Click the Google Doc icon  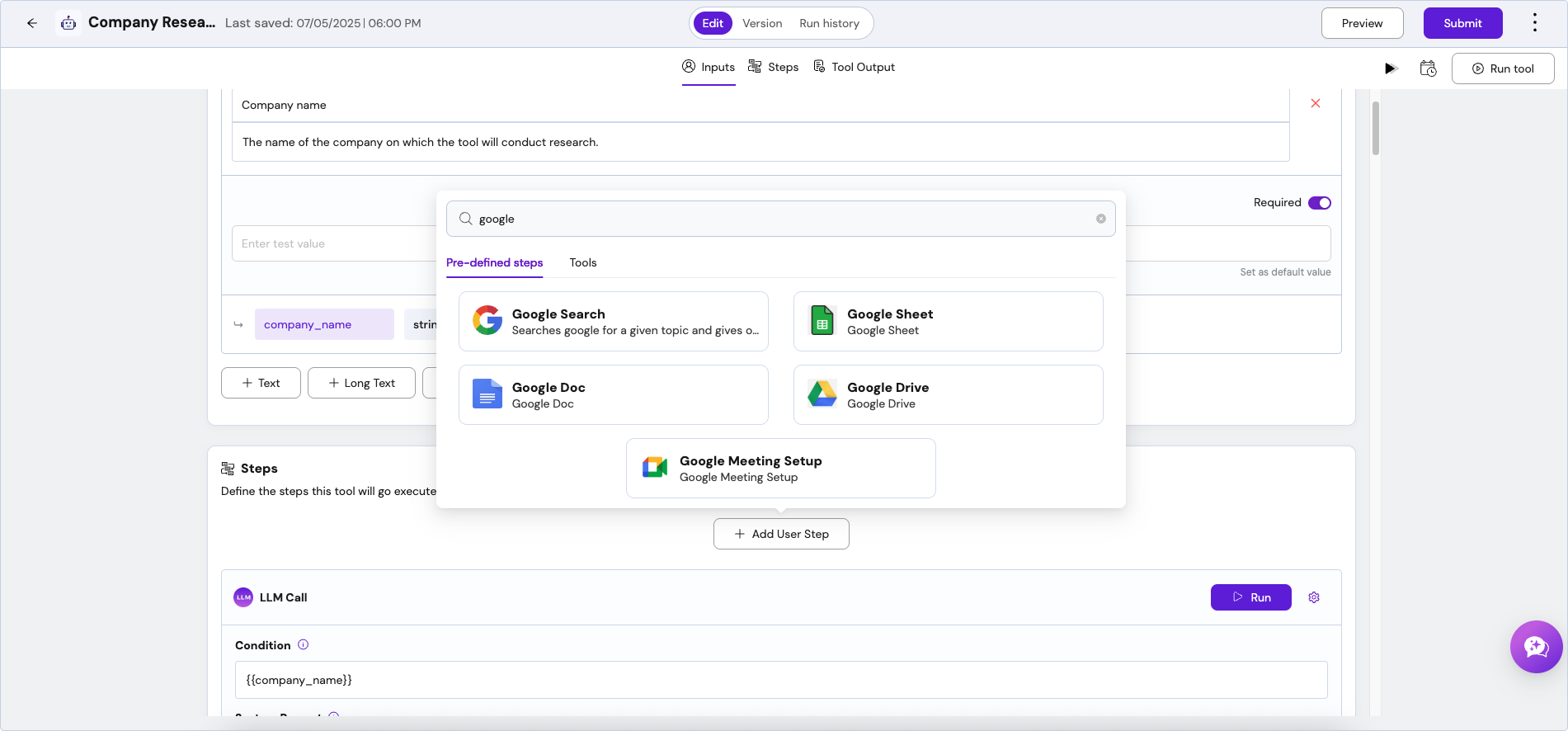coord(487,394)
